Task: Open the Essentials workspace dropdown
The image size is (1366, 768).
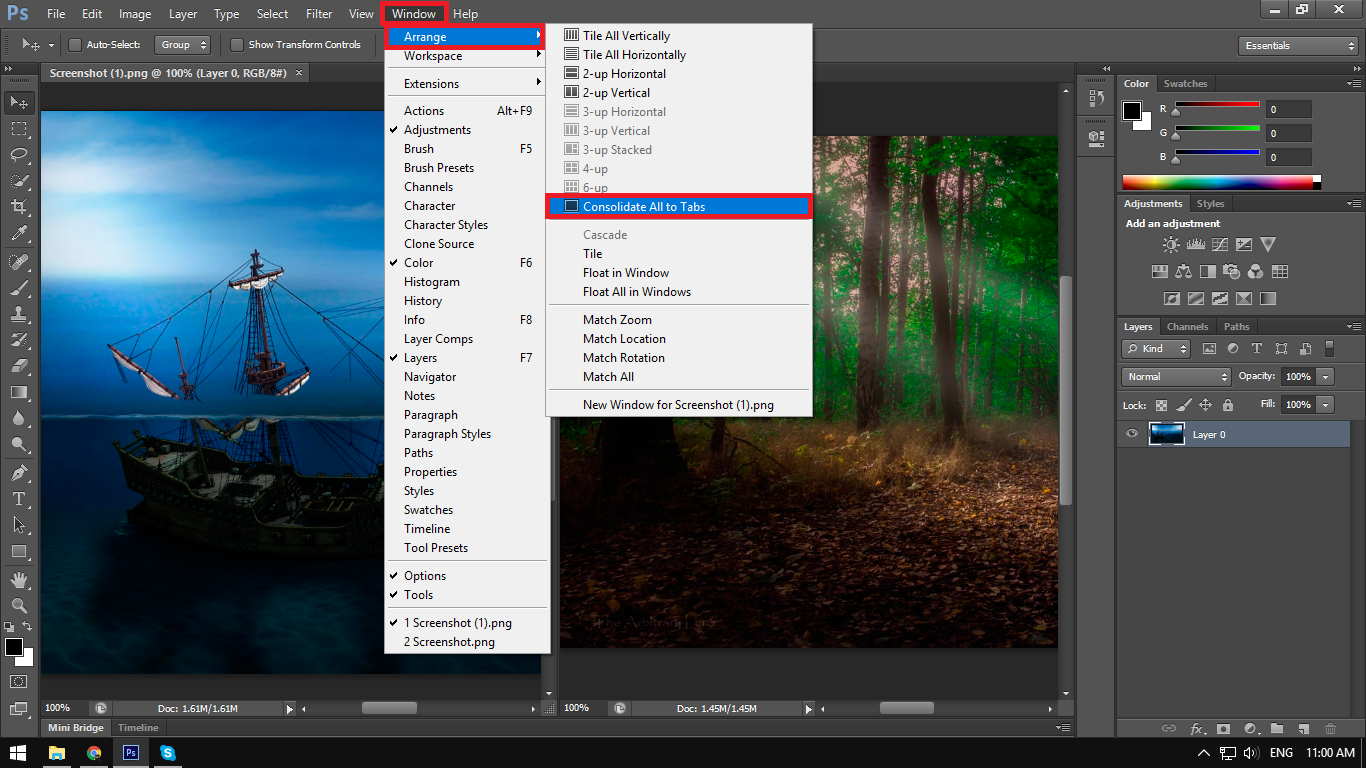Action: point(1297,46)
